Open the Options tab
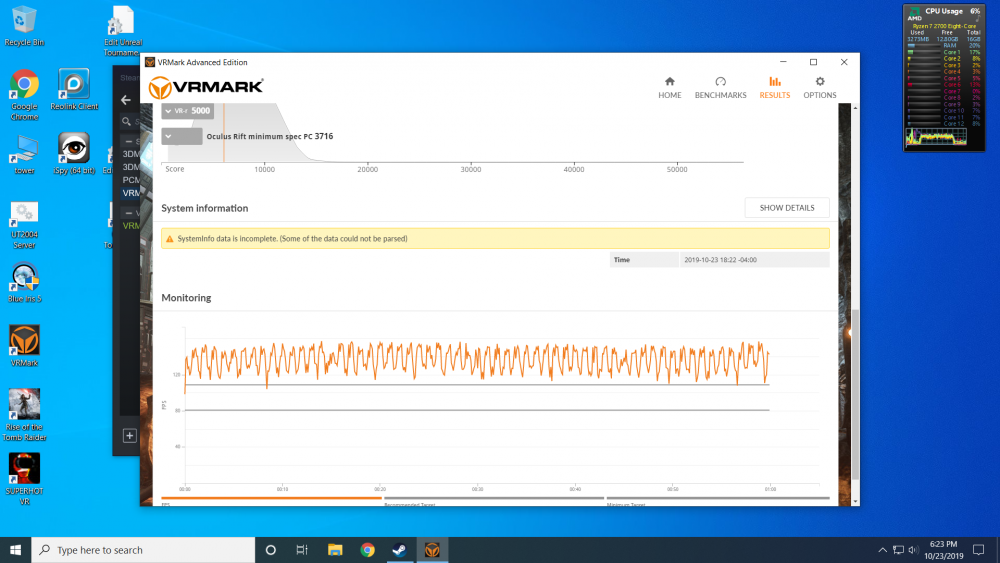1000x563 pixels. point(820,87)
